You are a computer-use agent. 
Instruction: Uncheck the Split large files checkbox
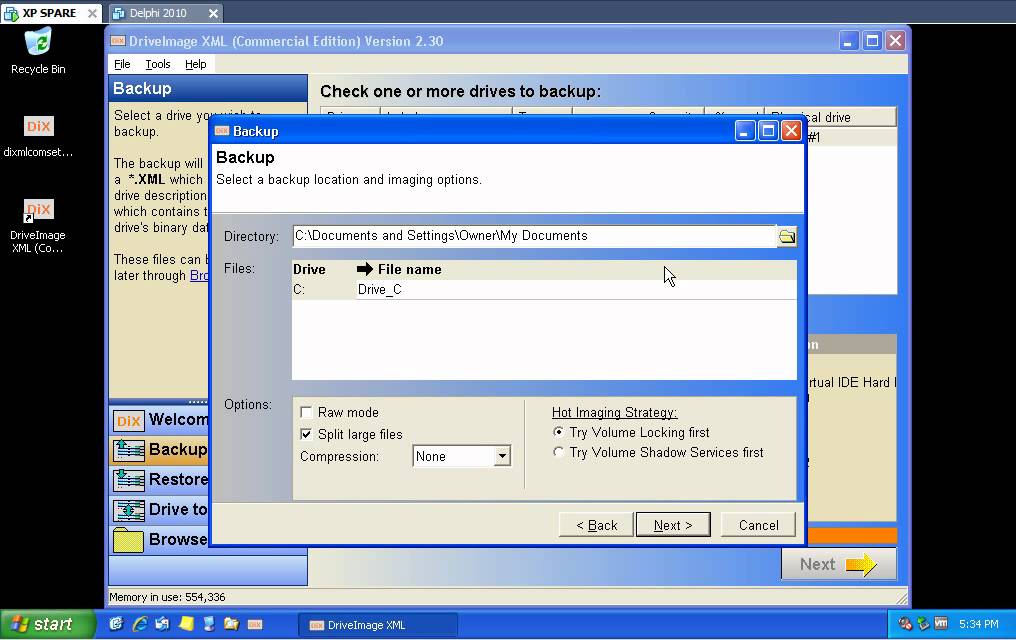point(306,434)
